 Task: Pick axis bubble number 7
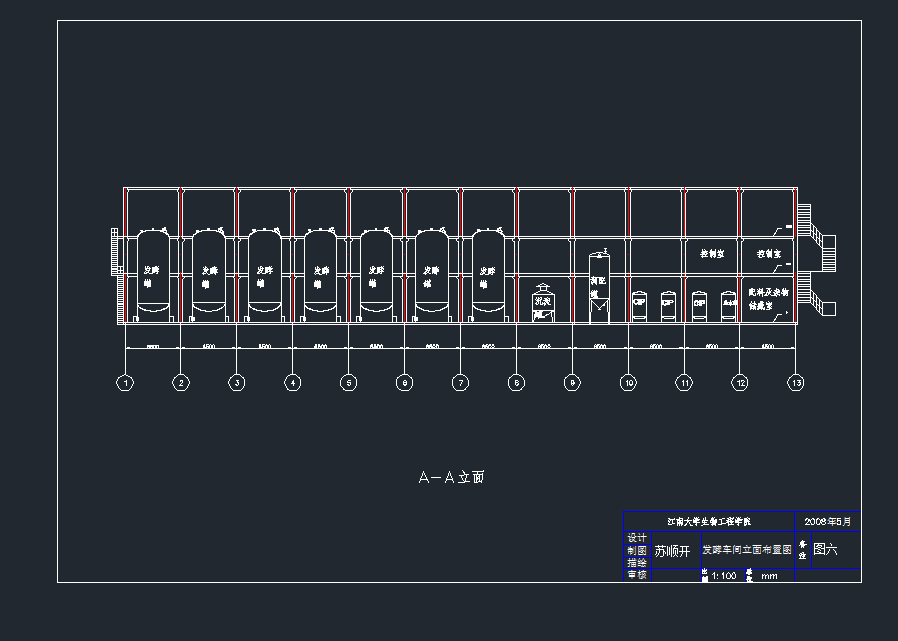click(x=460, y=382)
